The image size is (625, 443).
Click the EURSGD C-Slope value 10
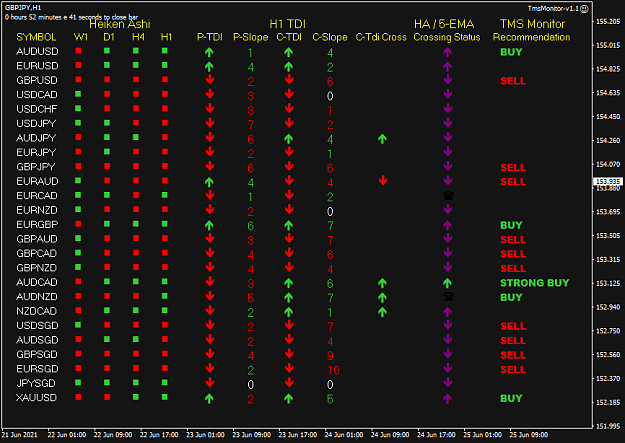[x=333, y=370]
